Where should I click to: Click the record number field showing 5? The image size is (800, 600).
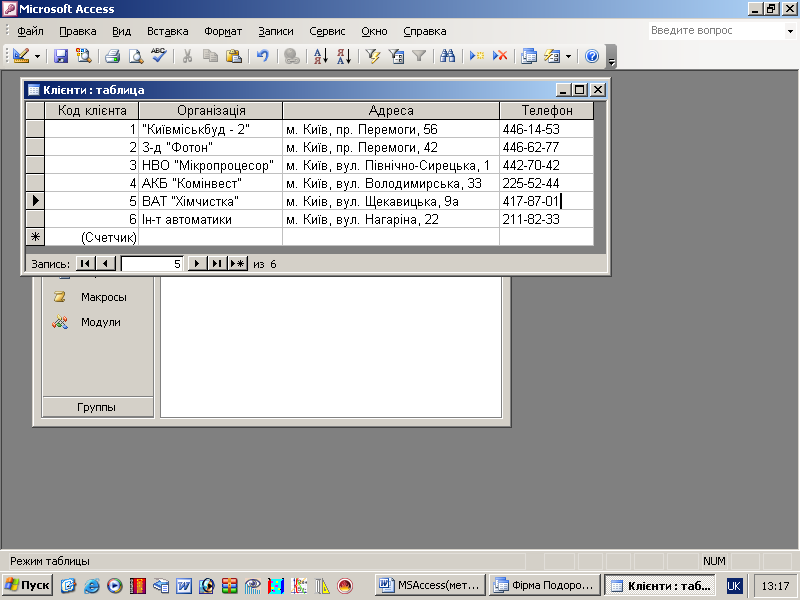click(x=153, y=264)
